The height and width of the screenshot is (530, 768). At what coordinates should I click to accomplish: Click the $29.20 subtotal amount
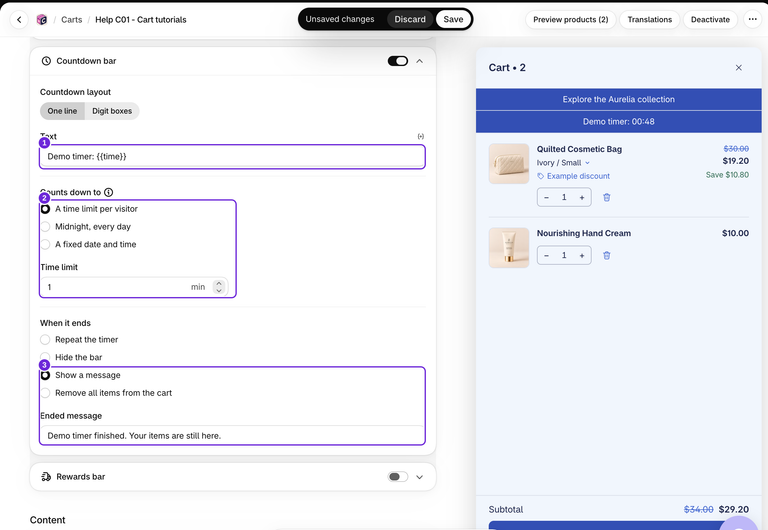[734, 509]
